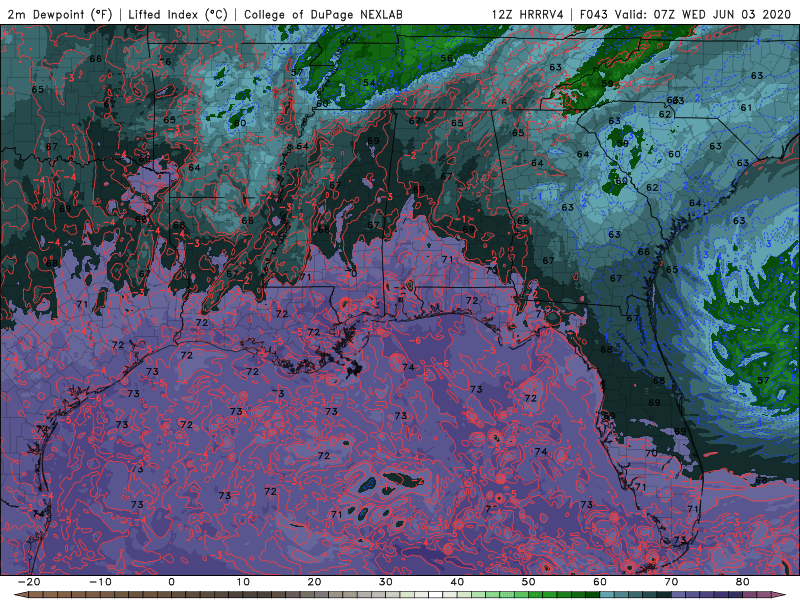Click the "20" label on the color scale
Image resolution: width=800 pixels, height=600 pixels.
pyautogui.click(x=314, y=582)
